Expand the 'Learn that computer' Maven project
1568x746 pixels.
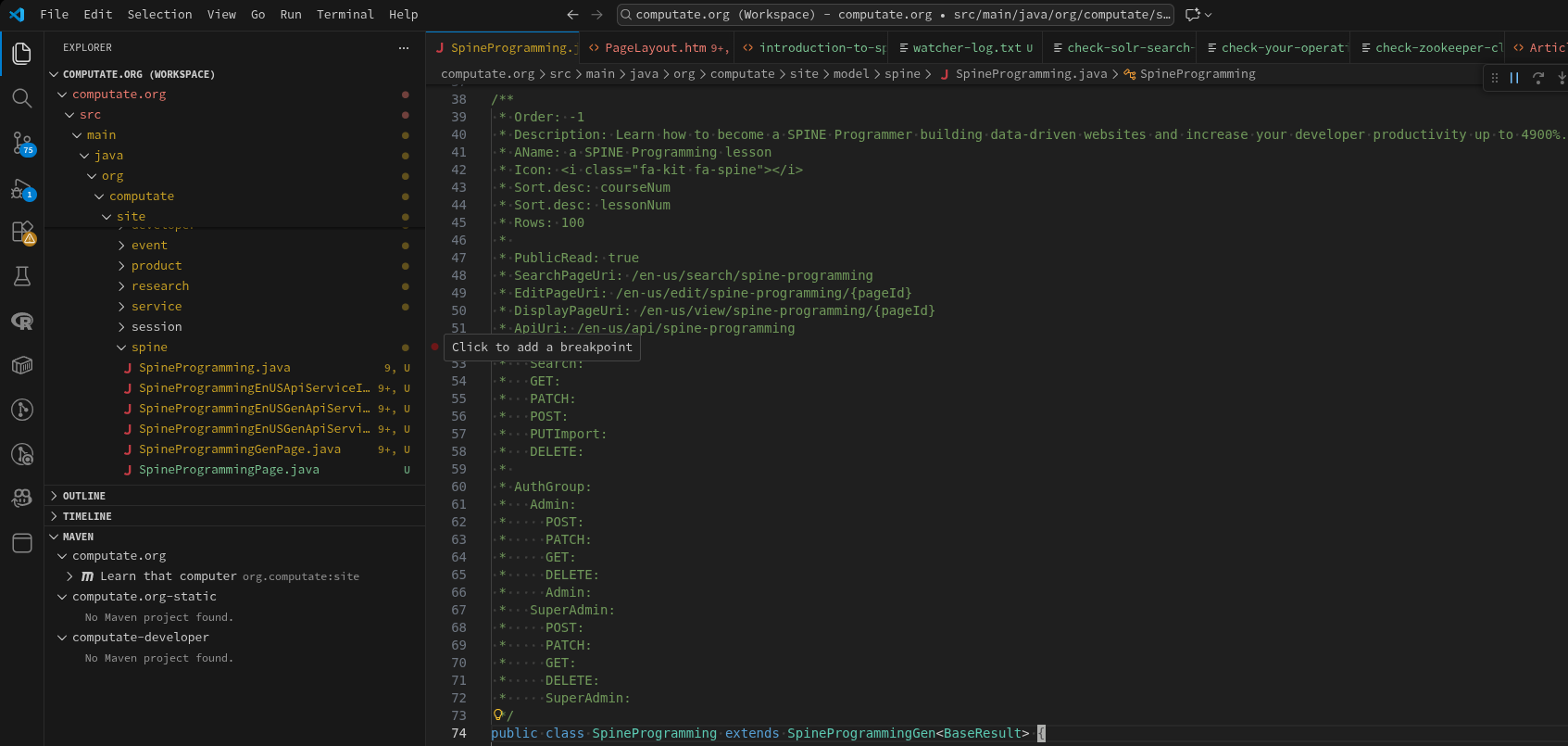[69, 576]
